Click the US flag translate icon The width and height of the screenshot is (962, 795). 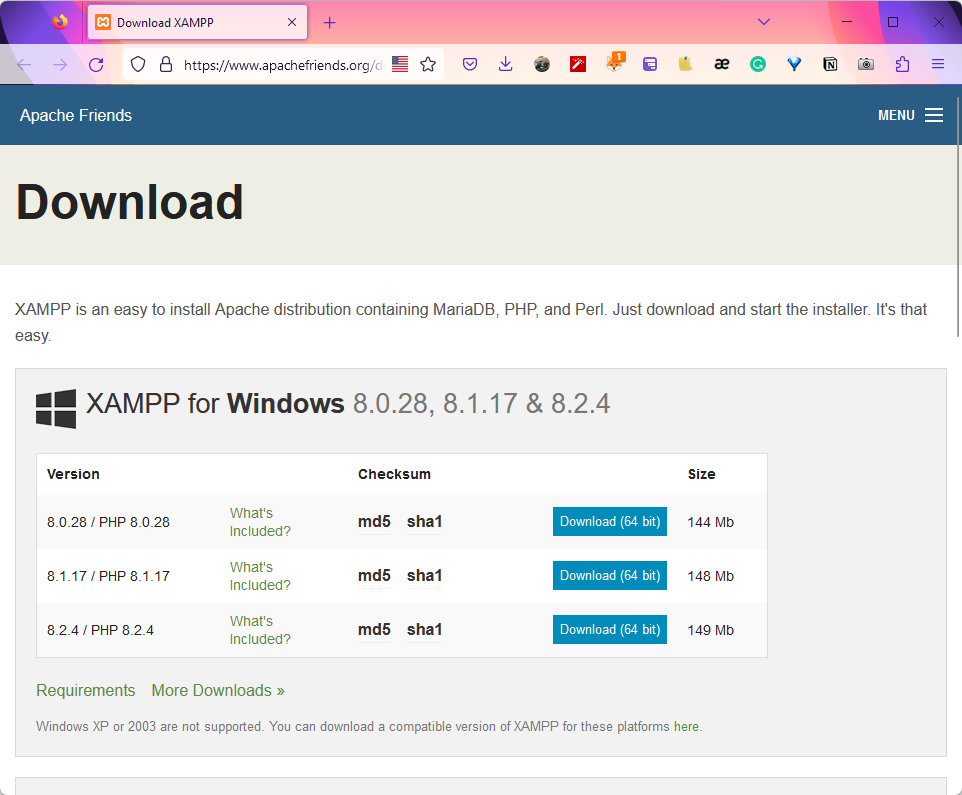[x=400, y=64]
